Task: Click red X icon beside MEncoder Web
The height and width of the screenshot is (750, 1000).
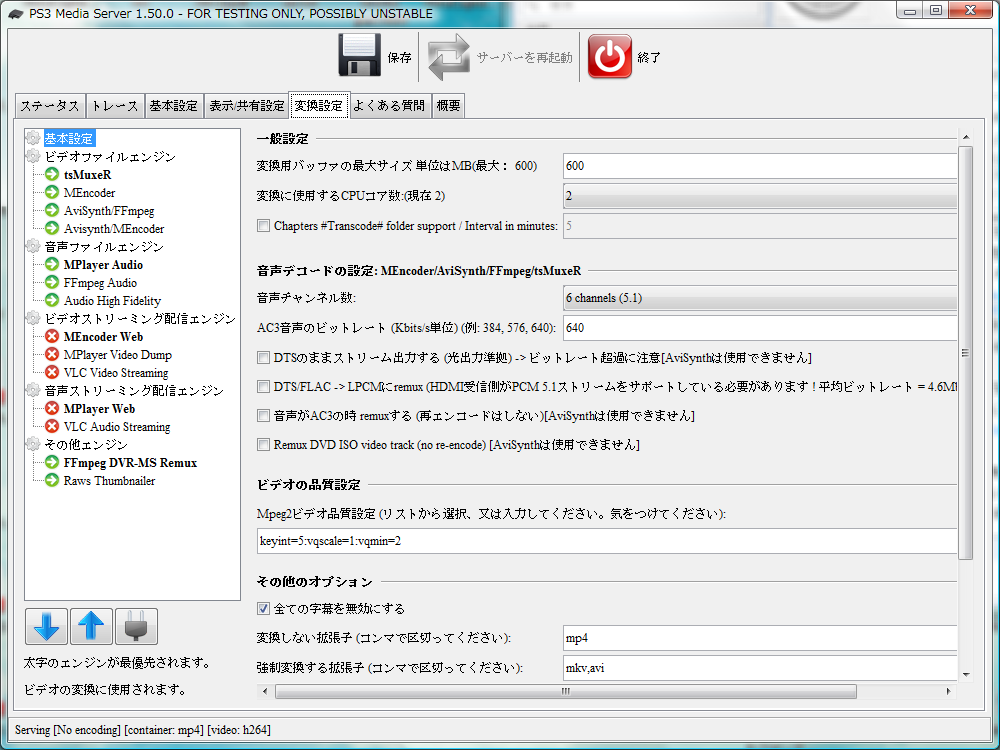Action: [52, 336]
